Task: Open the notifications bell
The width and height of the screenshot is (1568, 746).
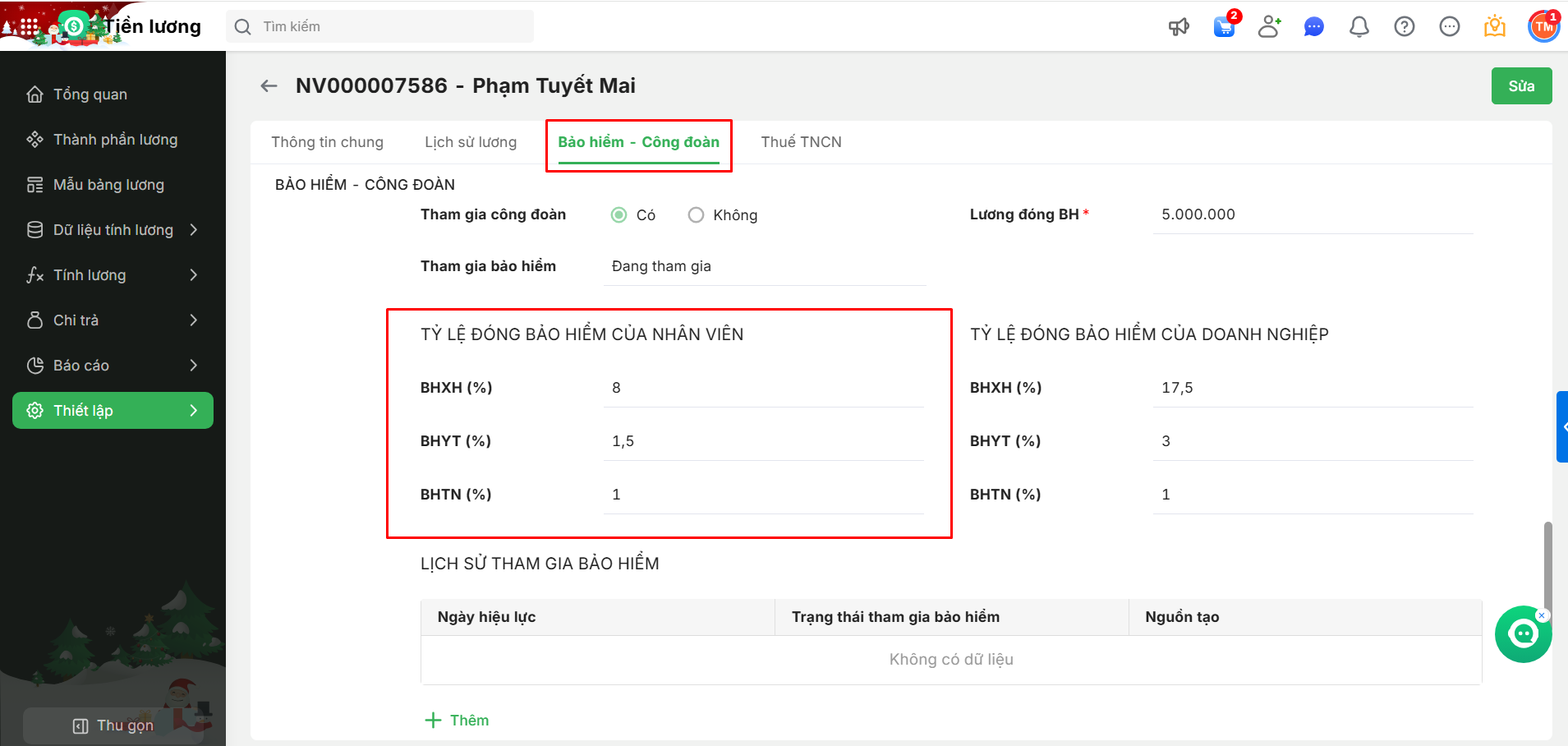Action: [x=1359, y=27]
